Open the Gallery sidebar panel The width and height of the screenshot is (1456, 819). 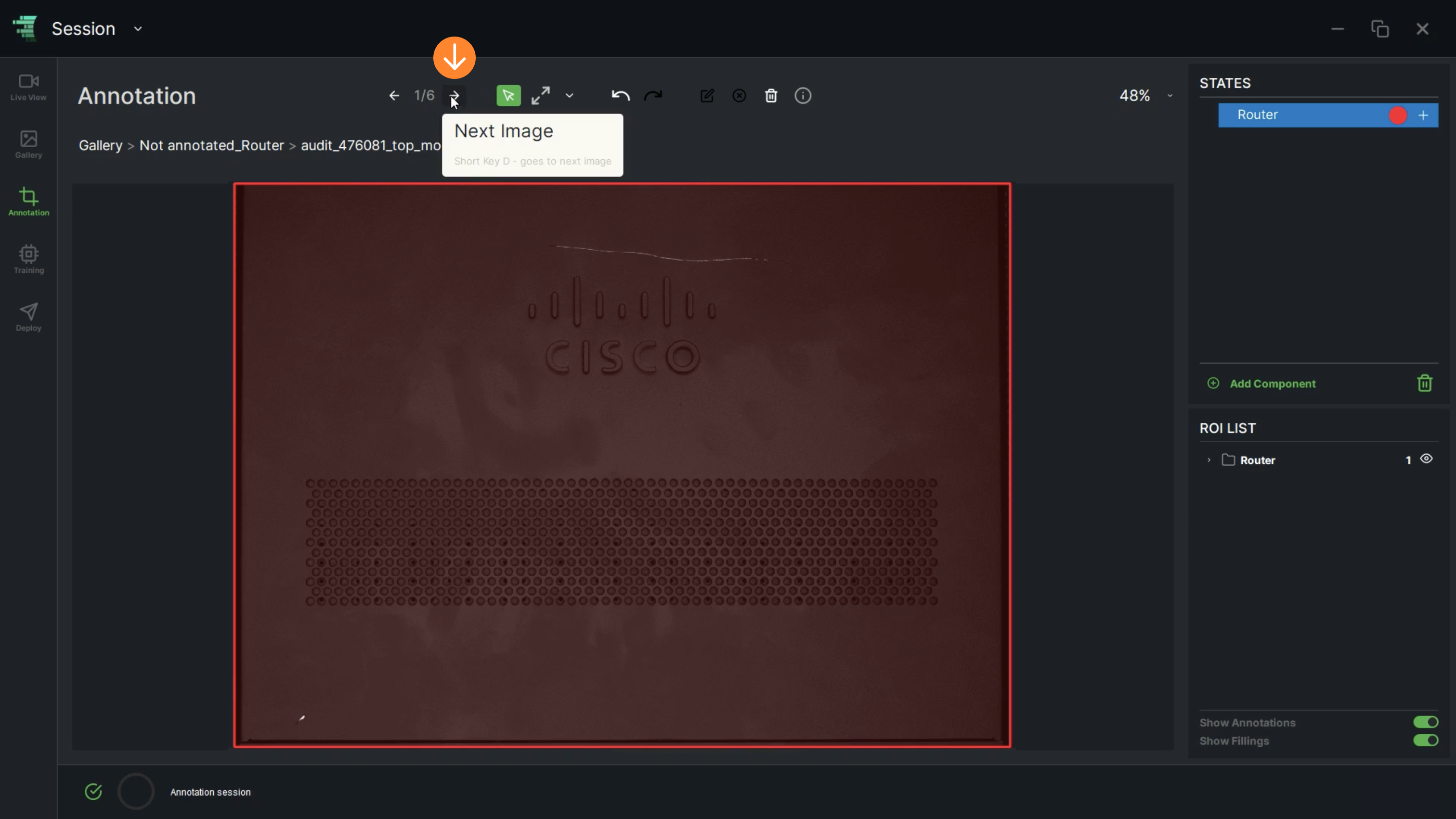coord(28,145)
